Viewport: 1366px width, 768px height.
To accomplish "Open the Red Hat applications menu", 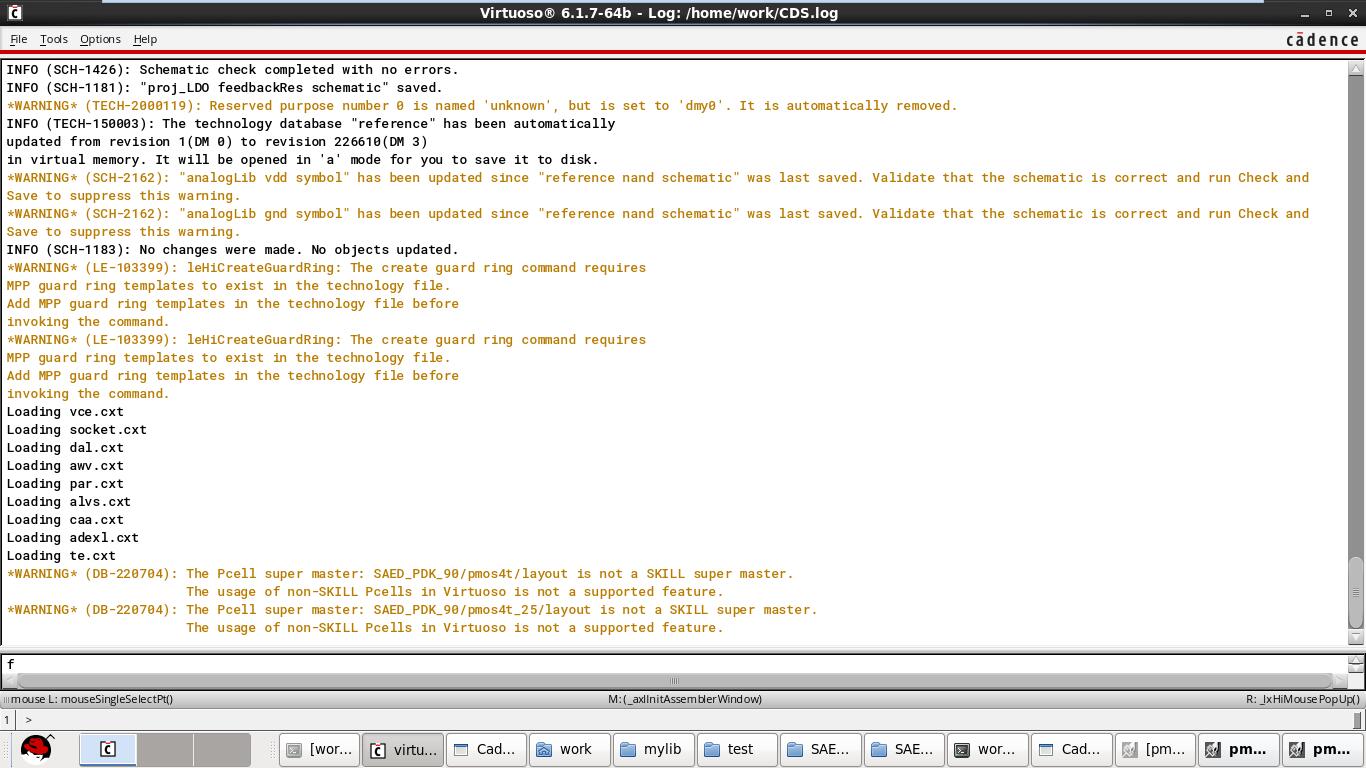I will tap(36, 749).
